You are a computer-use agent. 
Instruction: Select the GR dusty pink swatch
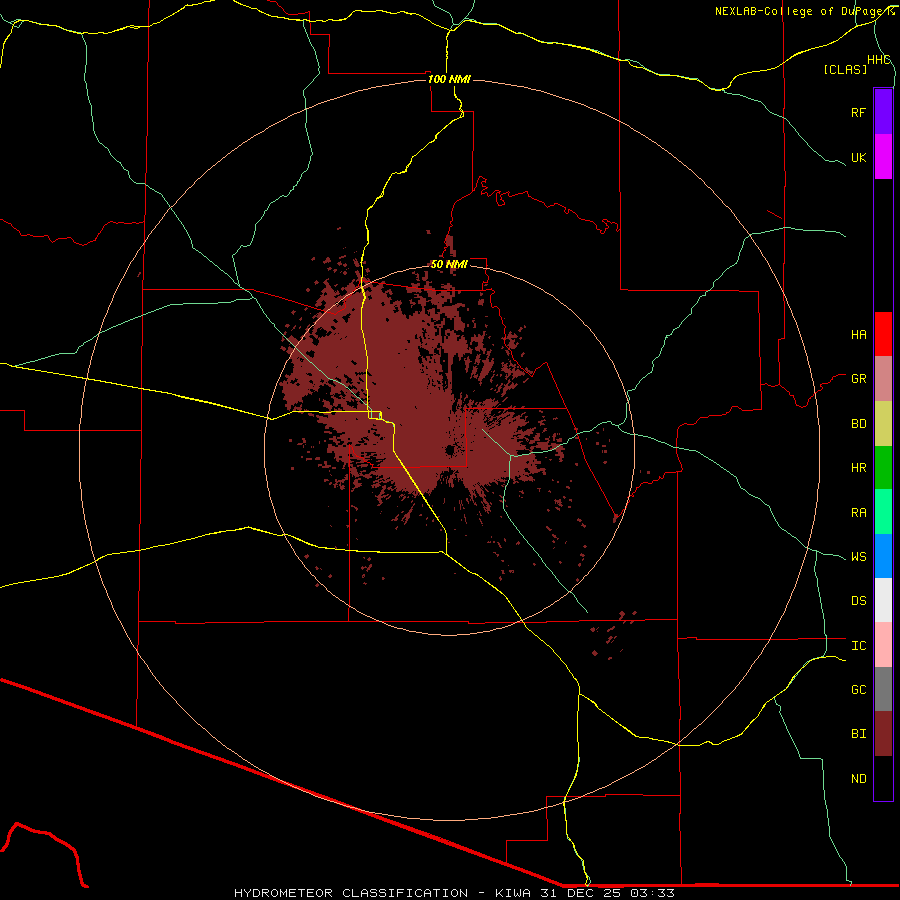pyautogui.click(x=883, y=379)
